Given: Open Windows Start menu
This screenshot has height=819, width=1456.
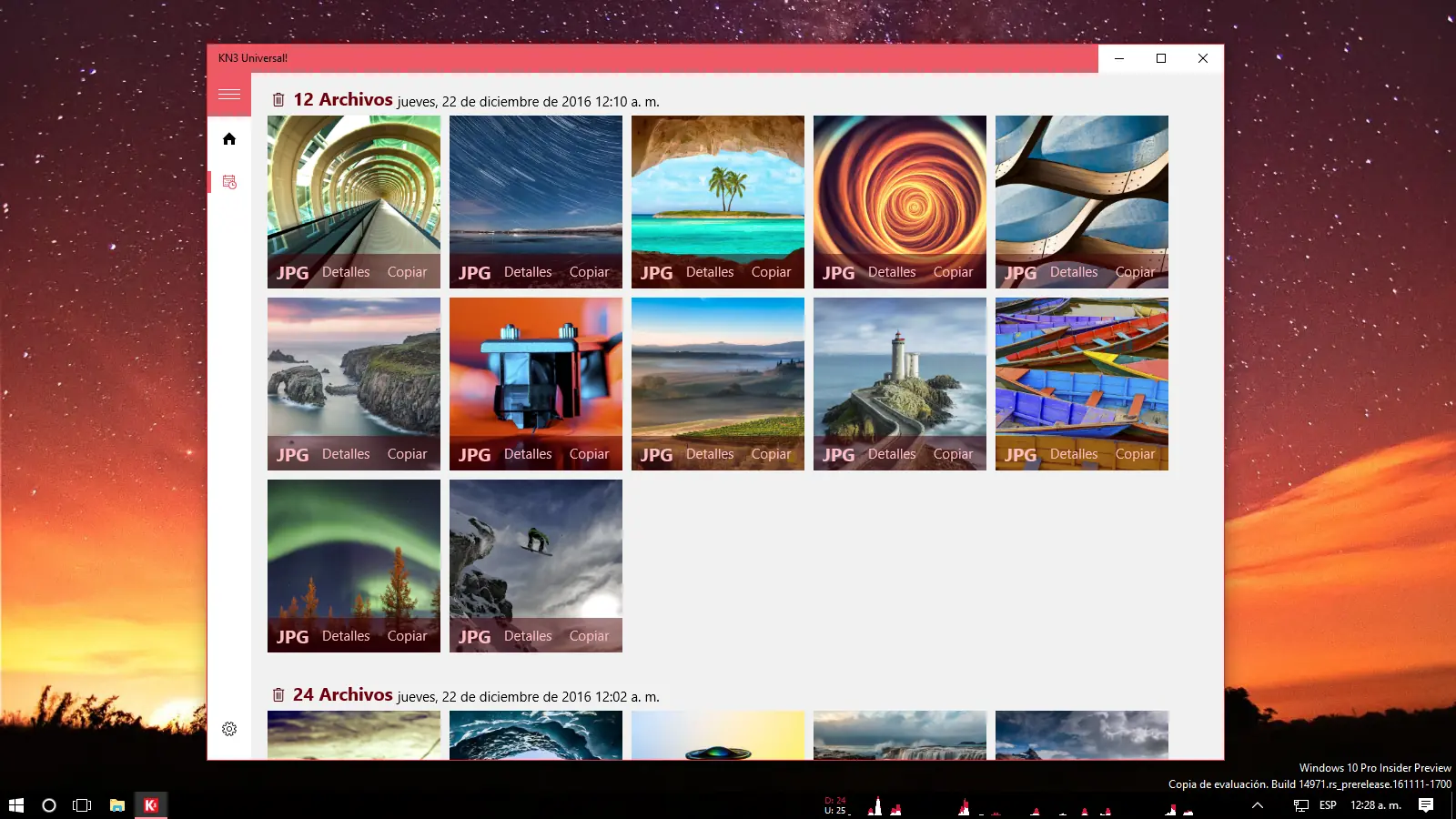Looking at the screenshot, I should [x=16, y=805].
